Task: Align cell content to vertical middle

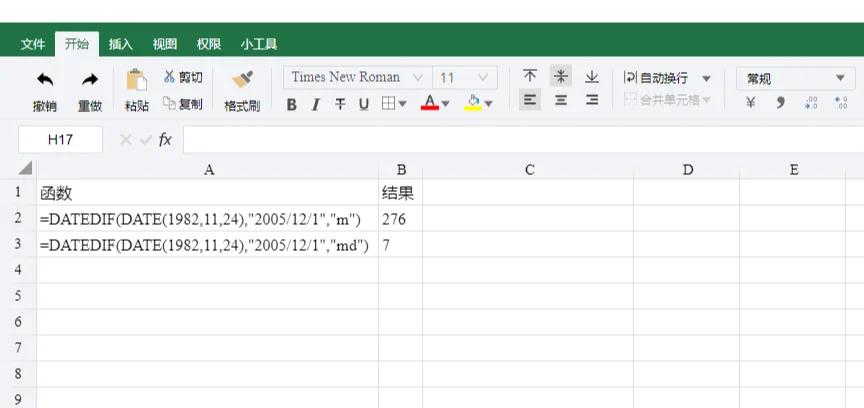Action: tap(560, 76)
